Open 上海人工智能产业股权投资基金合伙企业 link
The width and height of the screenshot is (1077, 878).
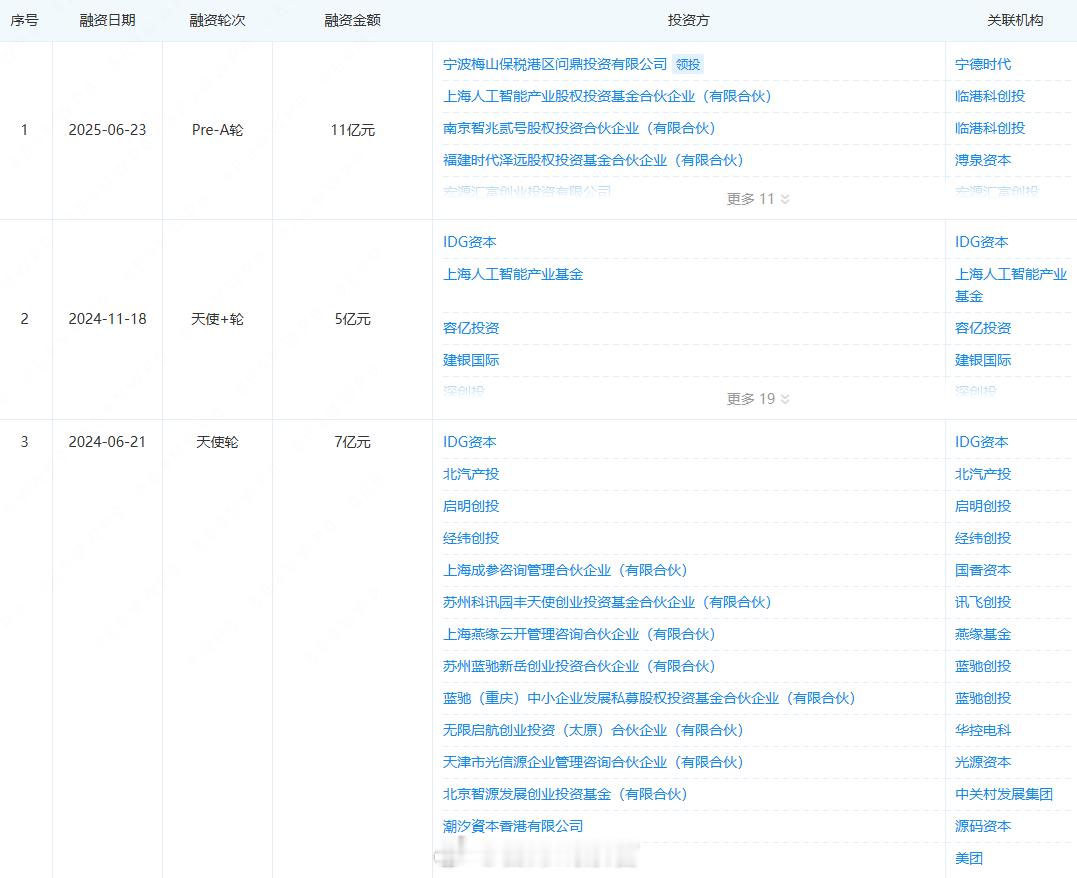607,96
